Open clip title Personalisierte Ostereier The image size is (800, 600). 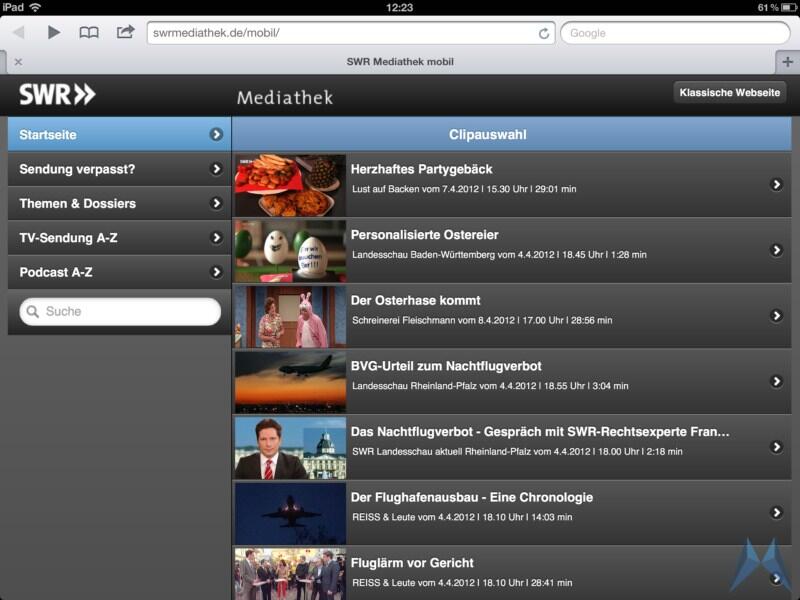point(424,235)
